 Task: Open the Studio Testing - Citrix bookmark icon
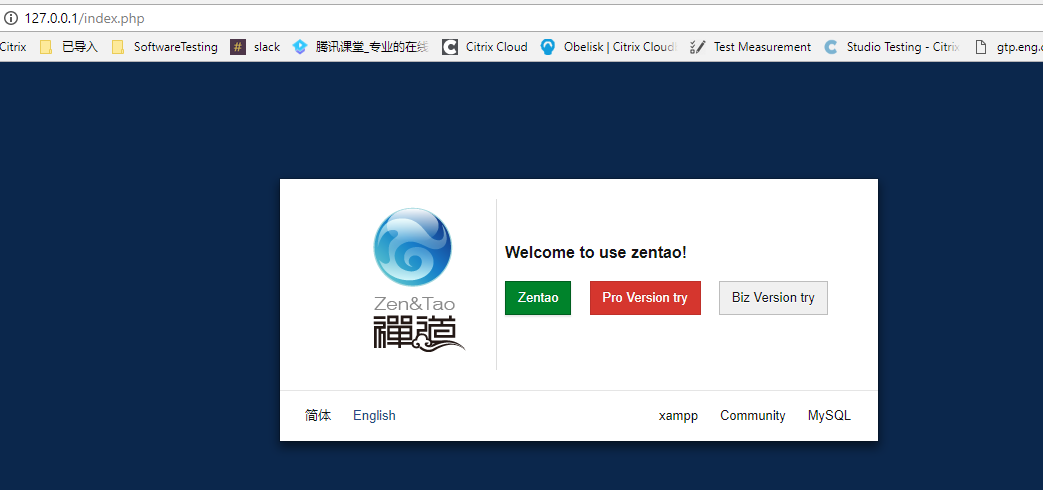pyautogui.click(x=830, y=47)
